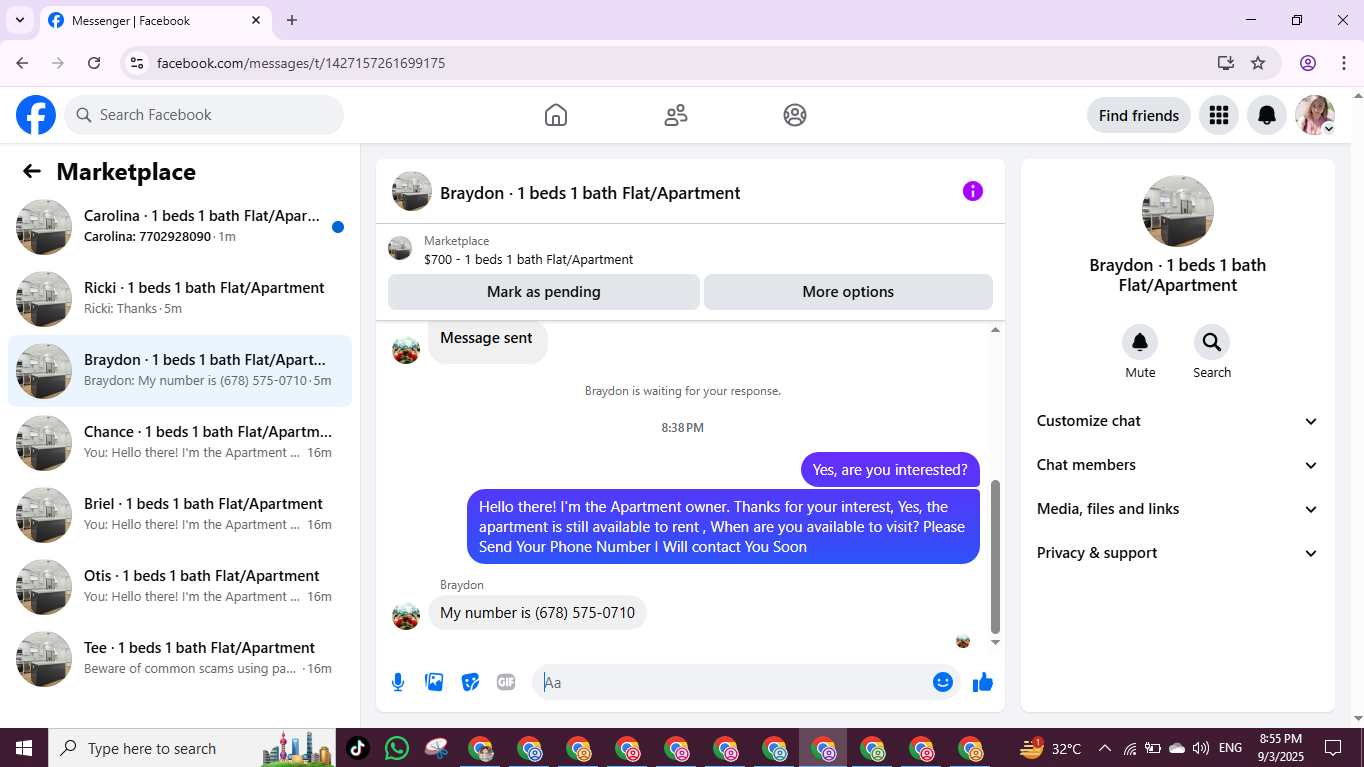Choose a sticker from the sticker icon
Screen dimensions: 1364x767
click(x=470, y=682)
